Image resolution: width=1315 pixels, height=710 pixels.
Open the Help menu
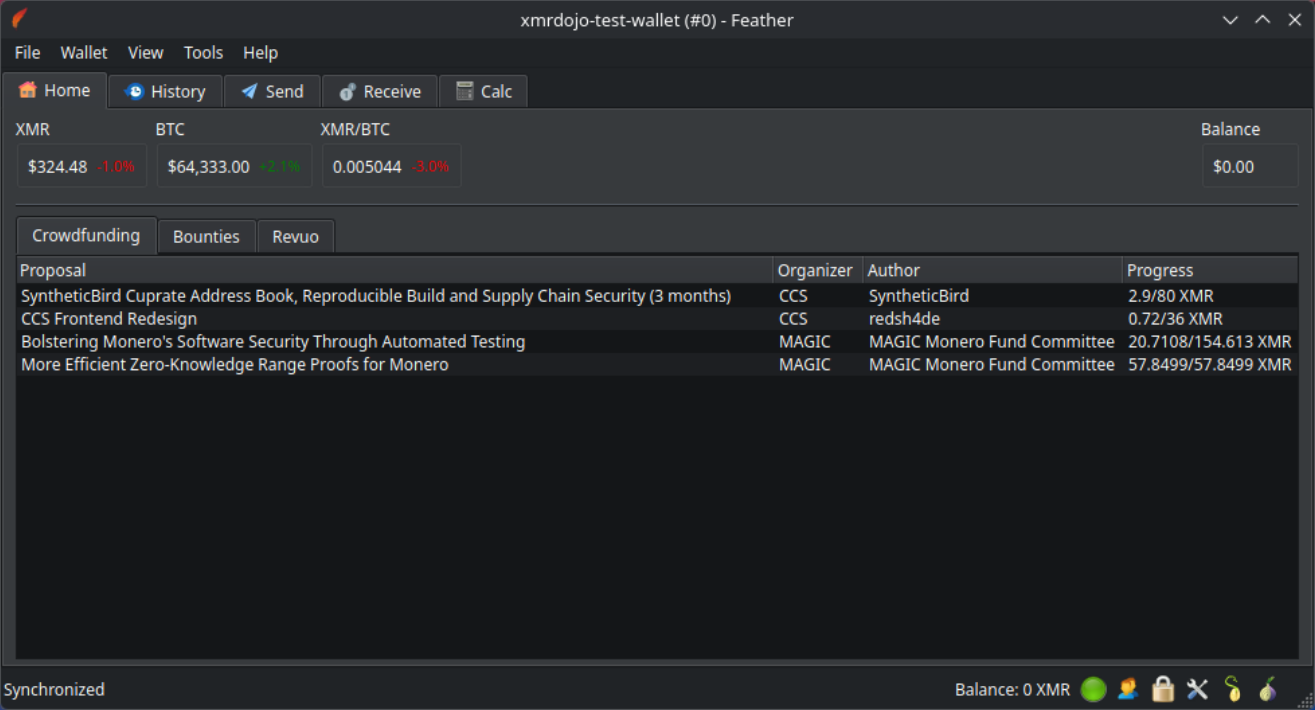pos(260,53)
